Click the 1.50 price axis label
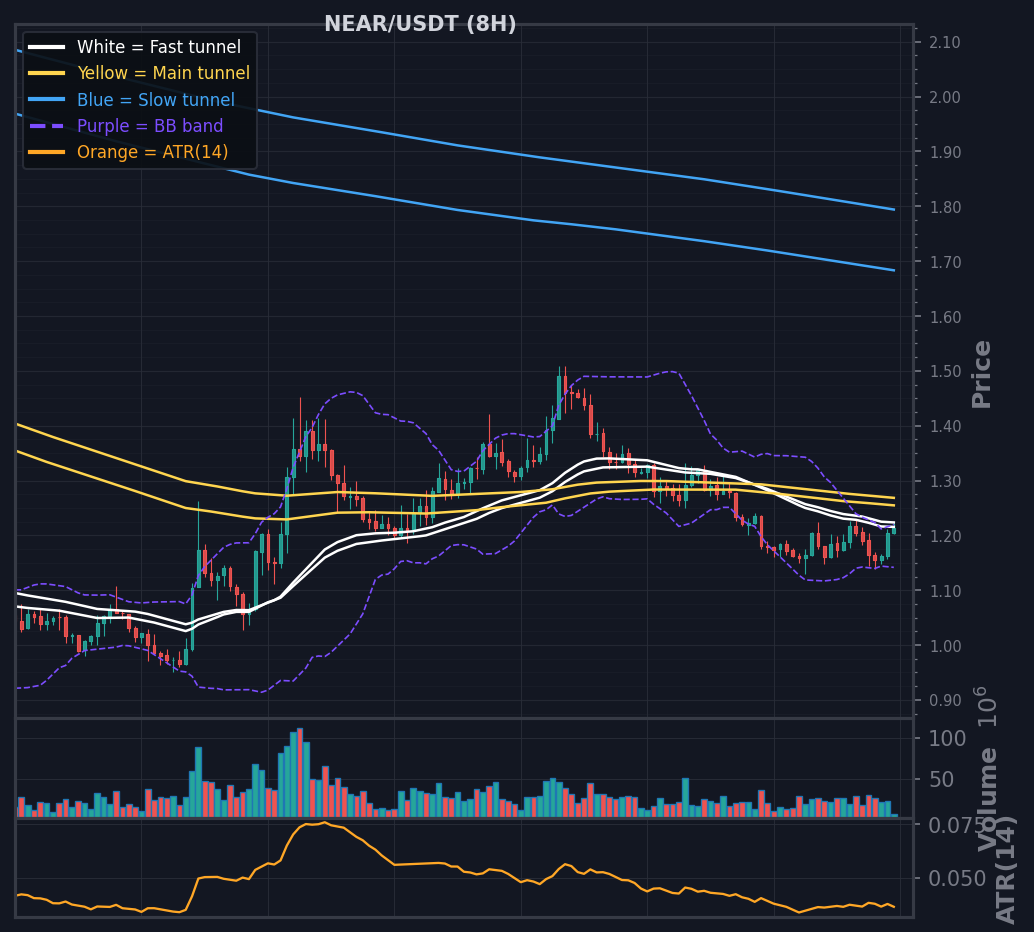The height and width of the screenshot is (932, 1034). 944,371
